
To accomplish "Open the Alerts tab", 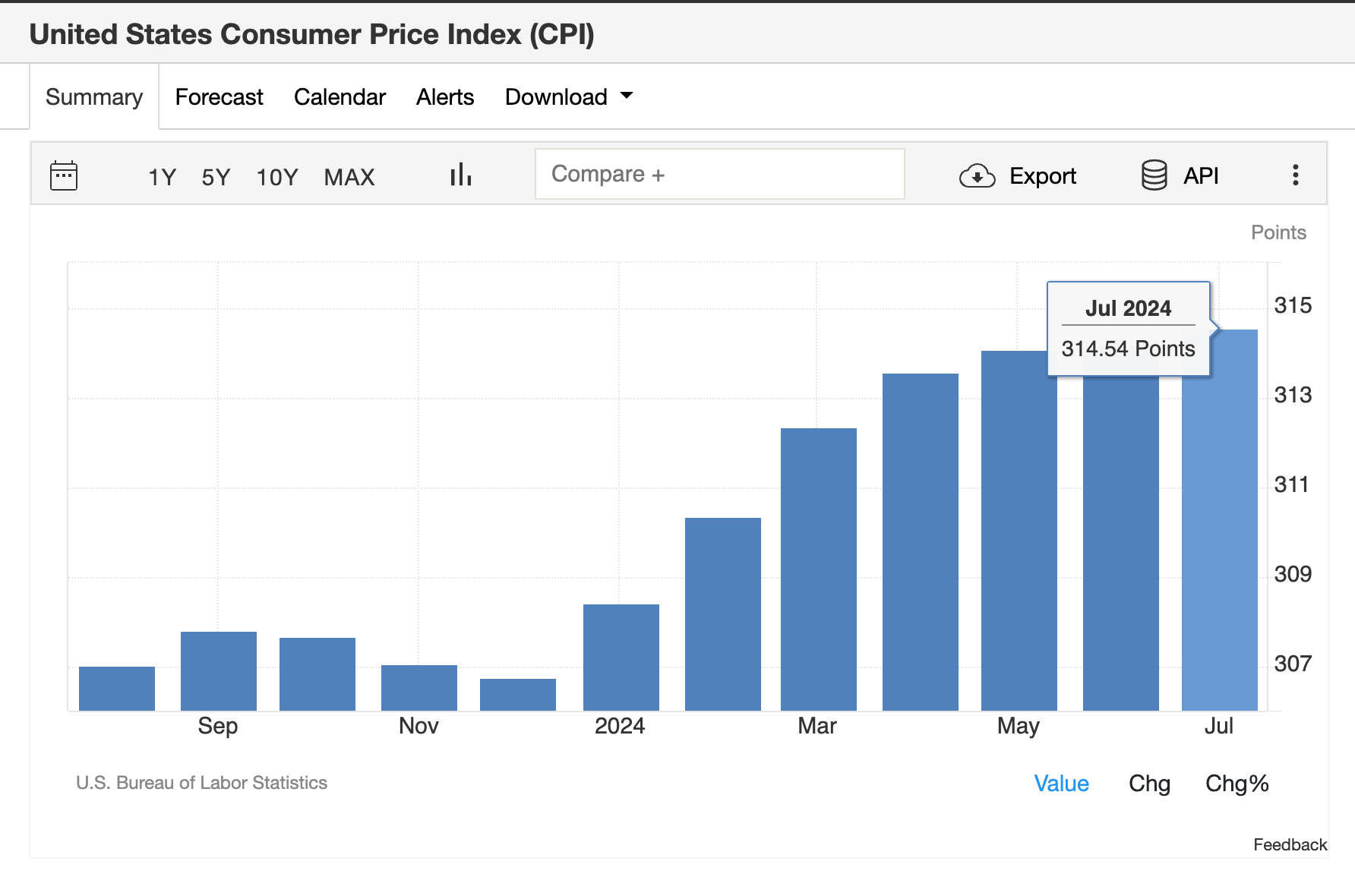I will pos(445,97).
